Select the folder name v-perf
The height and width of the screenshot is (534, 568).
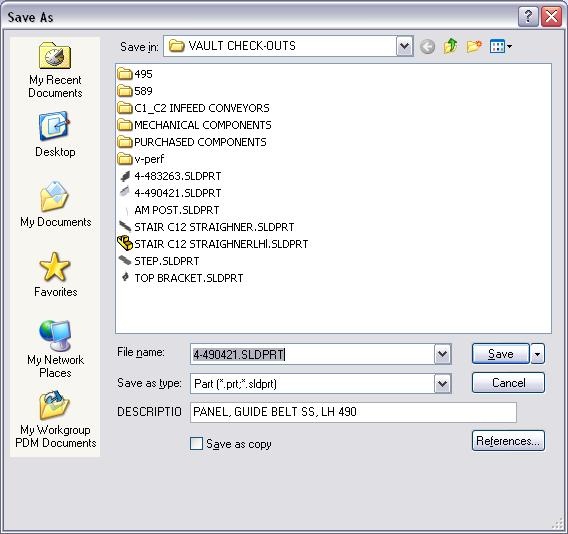[x=149, y=159]
